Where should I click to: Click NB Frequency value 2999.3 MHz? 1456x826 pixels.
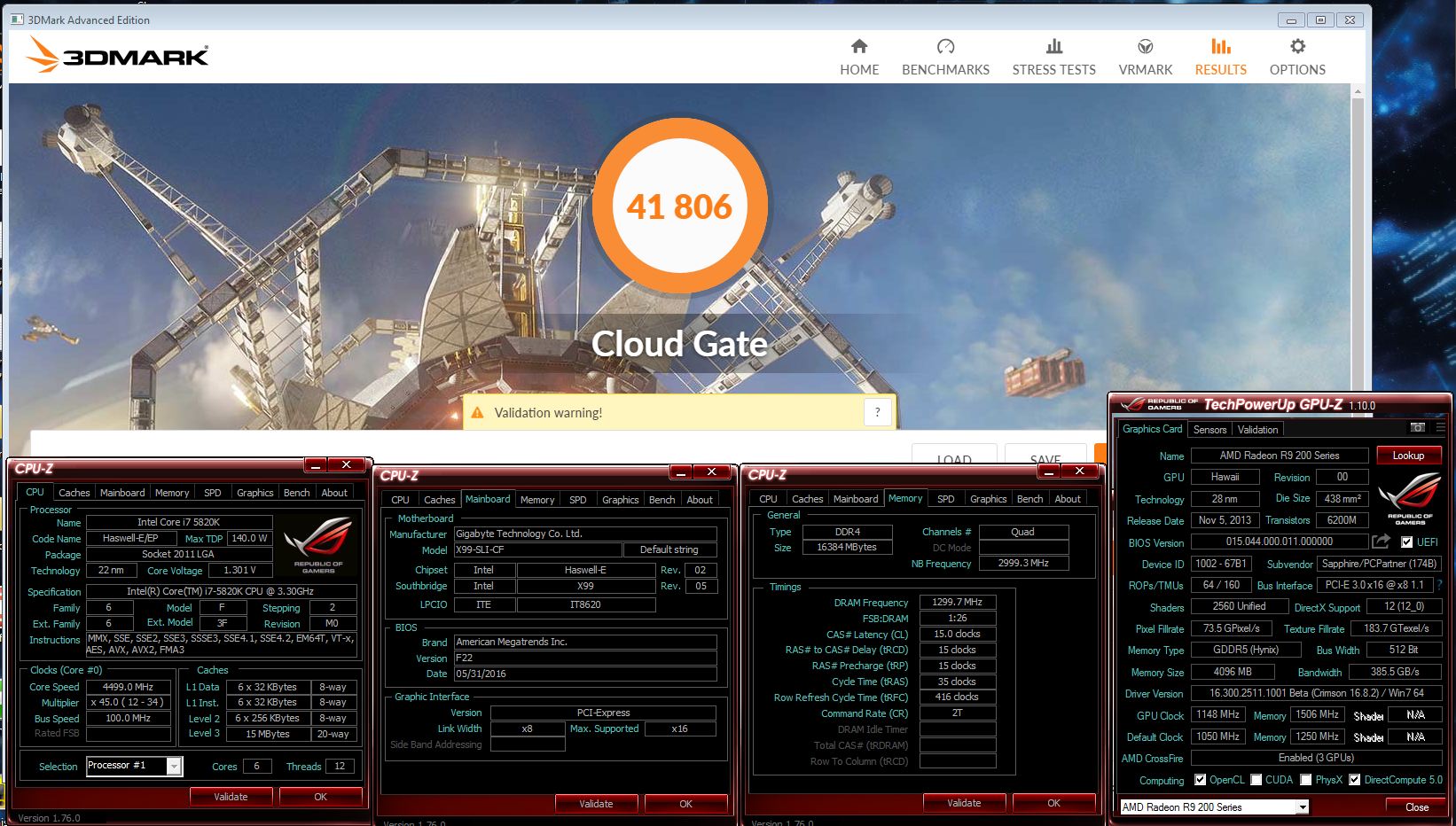pos(1023,563)
